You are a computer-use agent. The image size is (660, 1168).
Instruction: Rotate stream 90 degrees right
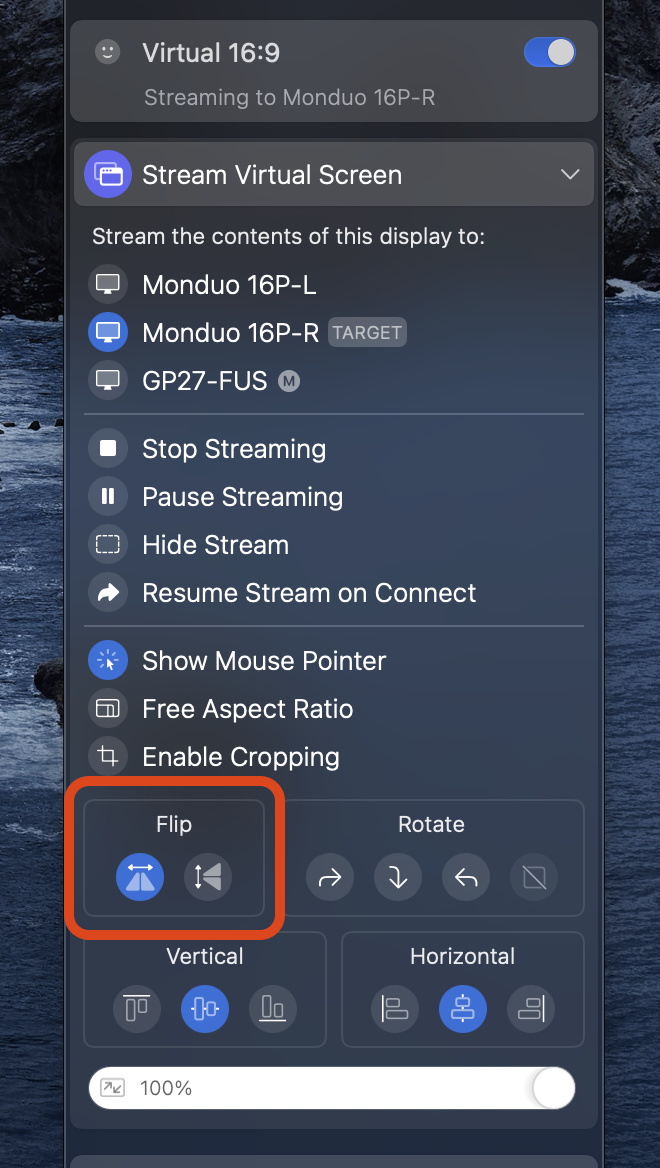point(330,877)
